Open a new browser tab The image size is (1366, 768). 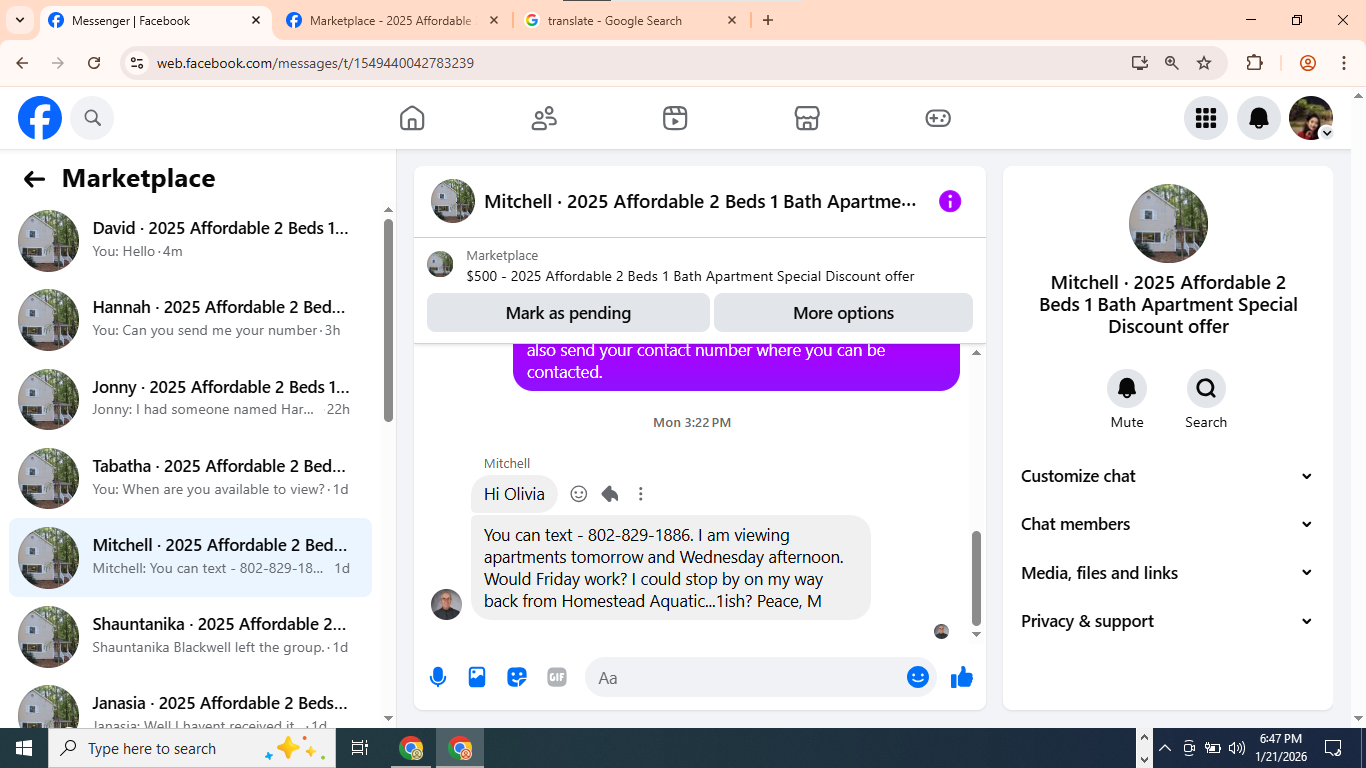tap(768, 20)
